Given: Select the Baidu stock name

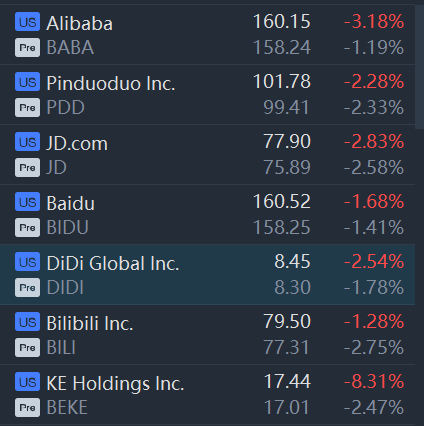Looking at the screenshot, I should tap(71, 203).
